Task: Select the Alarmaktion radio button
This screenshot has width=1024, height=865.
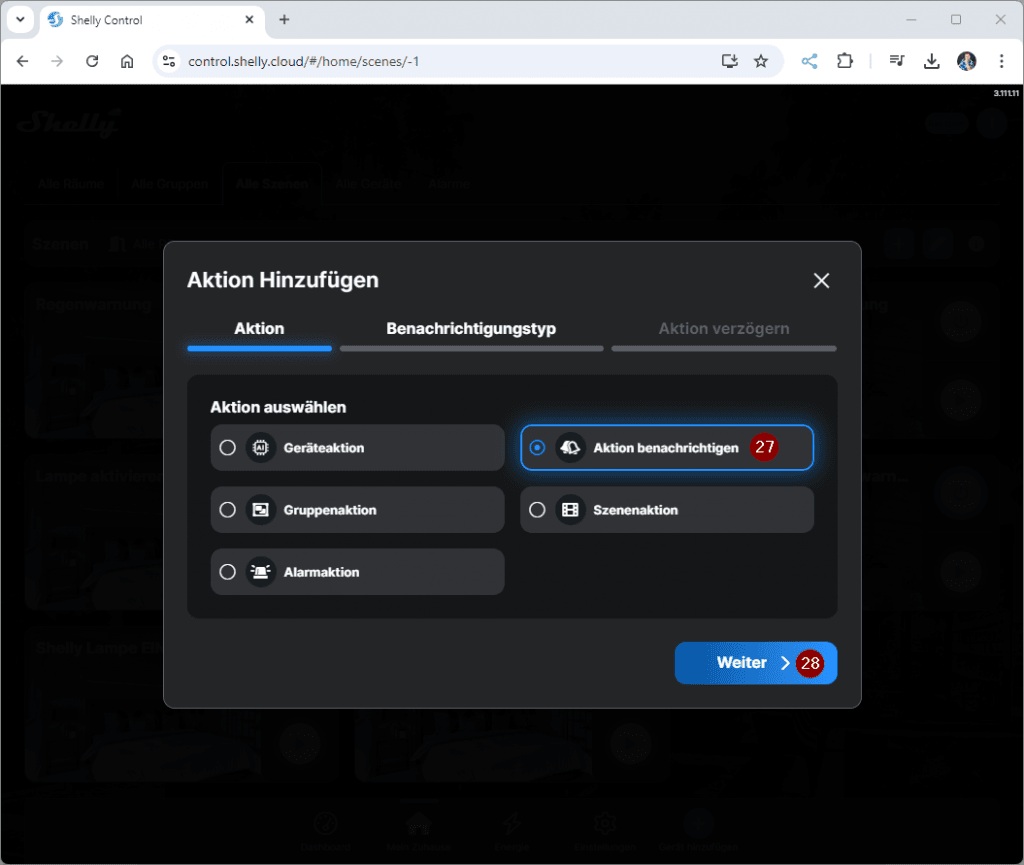Action: click(228, 572)
